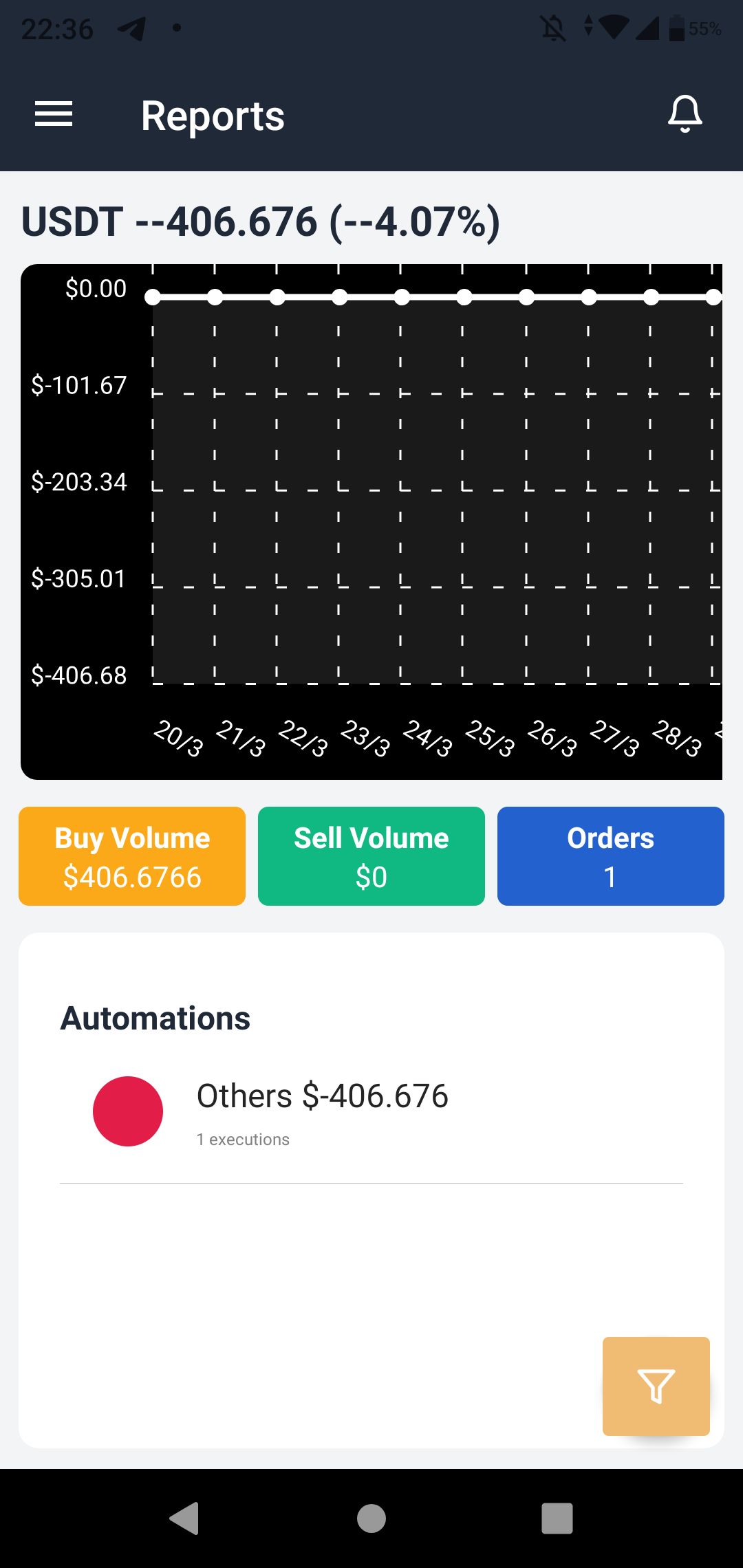Tap the notifications bell icon
This screenshot has width=743, height=1568.
pyautogui.click(x=685, y=114)
